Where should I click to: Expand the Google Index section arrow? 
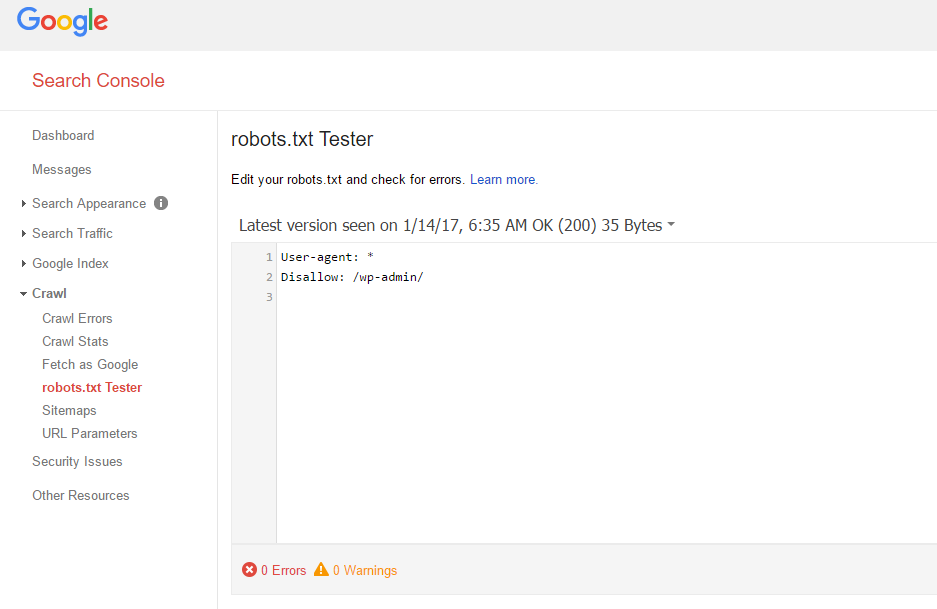(x=23, y=264)
